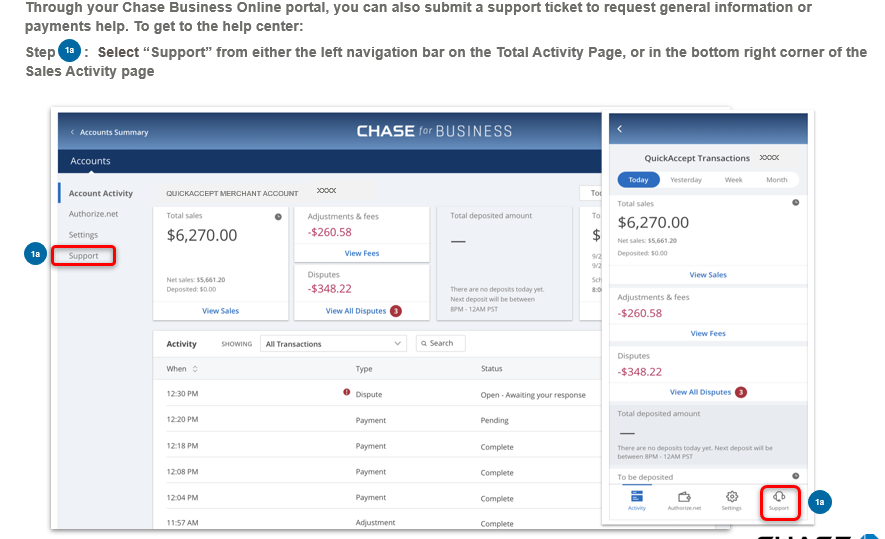Select the Today tab on mobile
885x539 pixels.
638,180
